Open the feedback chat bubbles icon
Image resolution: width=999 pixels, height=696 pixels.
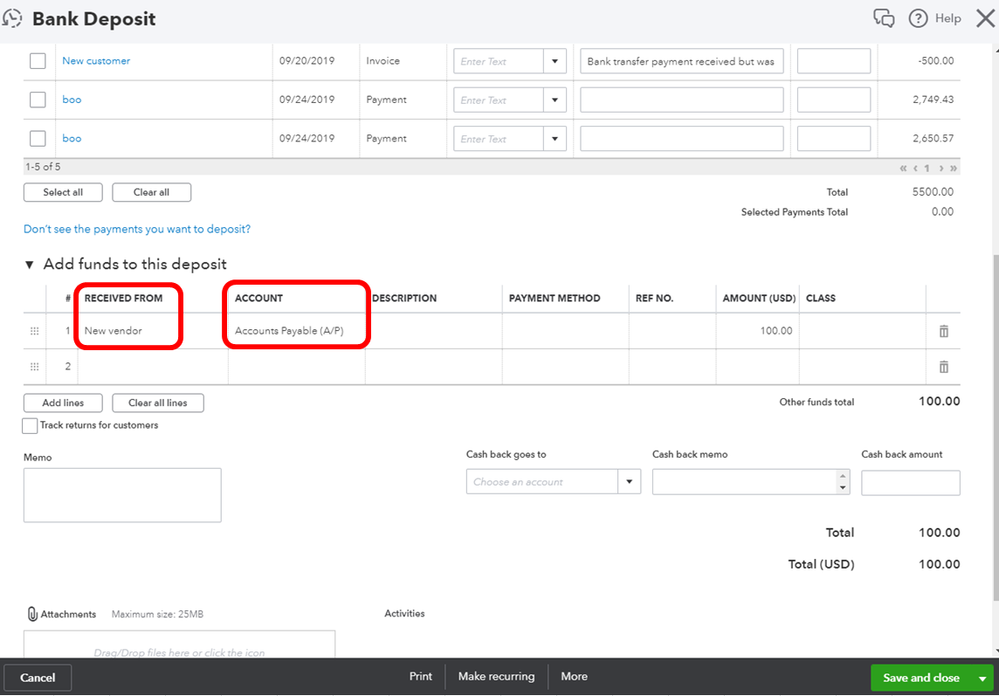point(884,18)
